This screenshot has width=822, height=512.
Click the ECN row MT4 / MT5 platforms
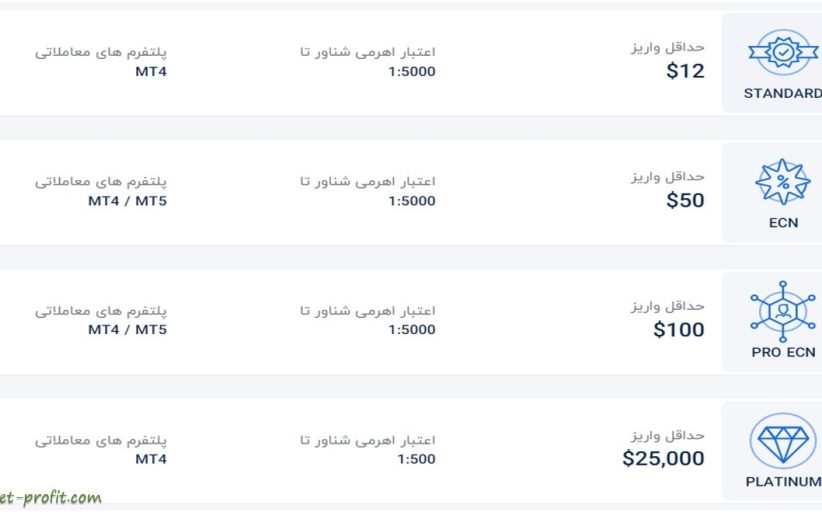pos(127,201)
